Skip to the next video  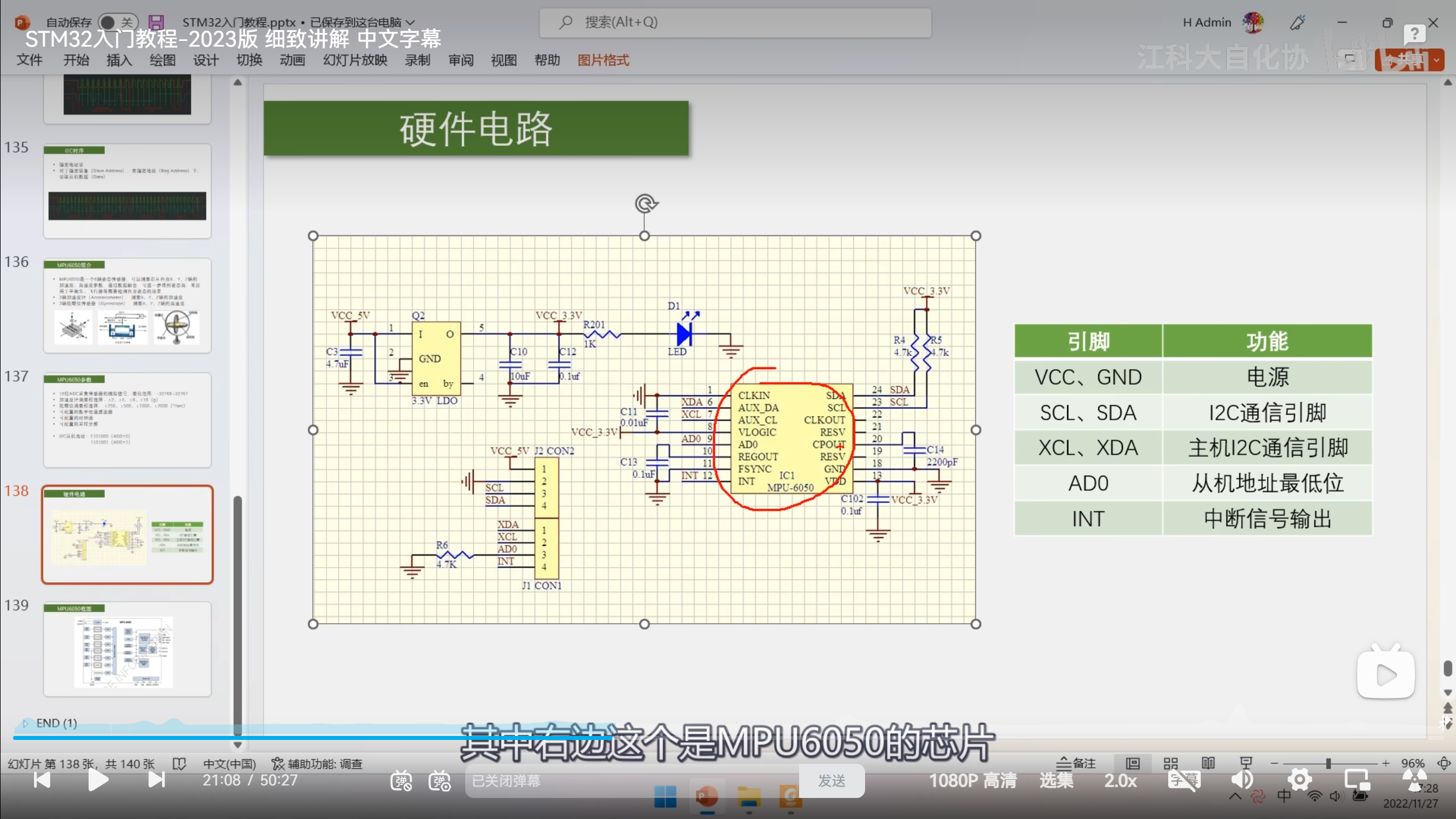tap(156, 780)
